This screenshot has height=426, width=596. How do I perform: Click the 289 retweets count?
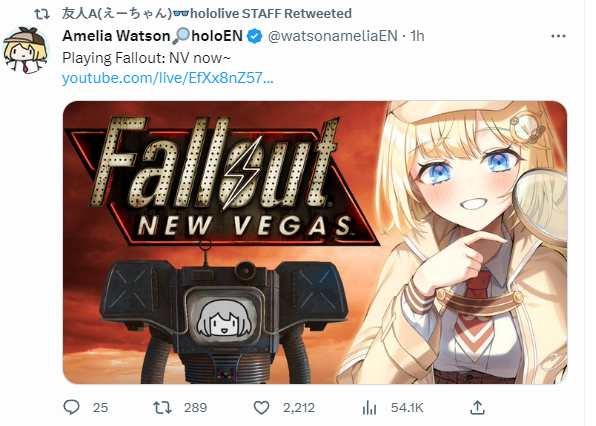[x=195, y=408]
